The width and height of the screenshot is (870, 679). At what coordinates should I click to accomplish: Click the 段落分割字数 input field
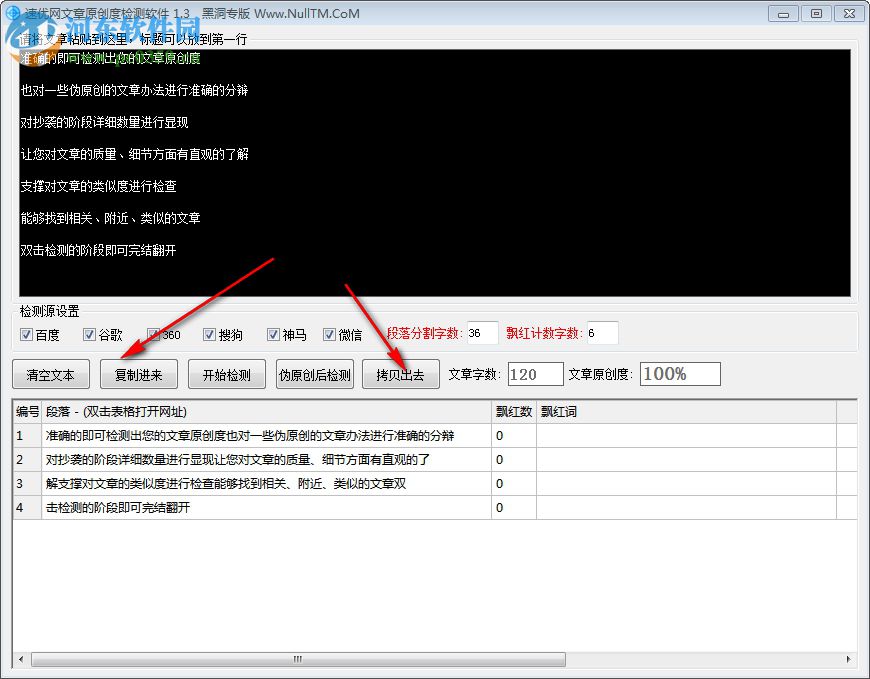[482, 333]
